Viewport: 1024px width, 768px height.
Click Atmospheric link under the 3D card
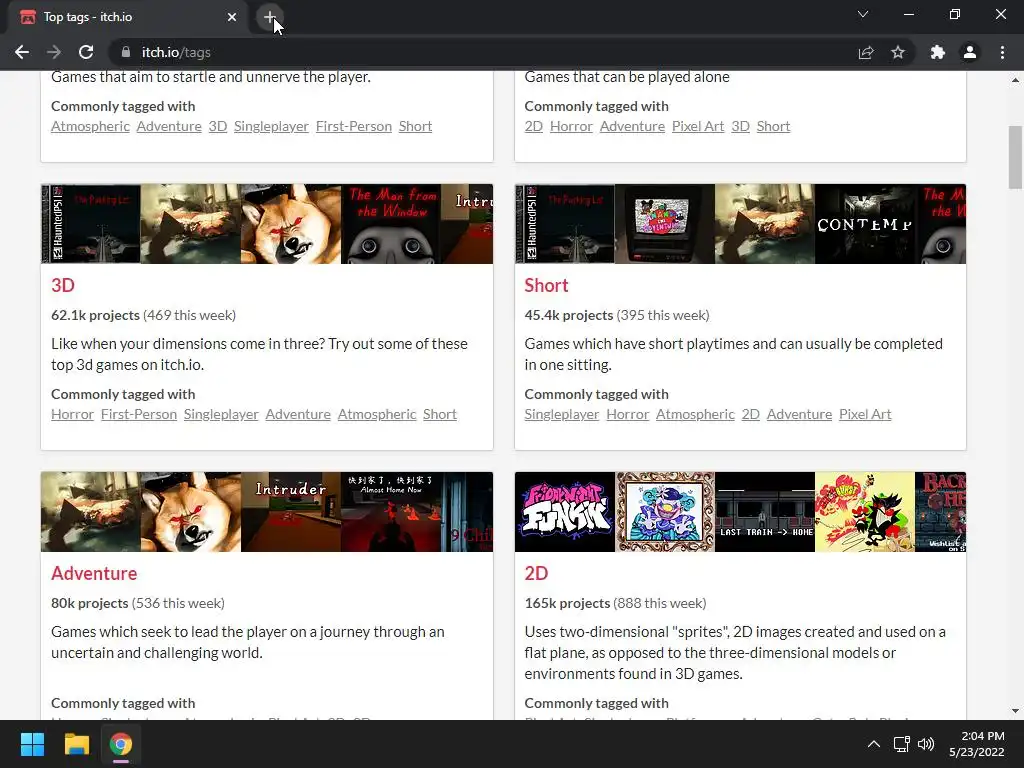coord(377,414)
